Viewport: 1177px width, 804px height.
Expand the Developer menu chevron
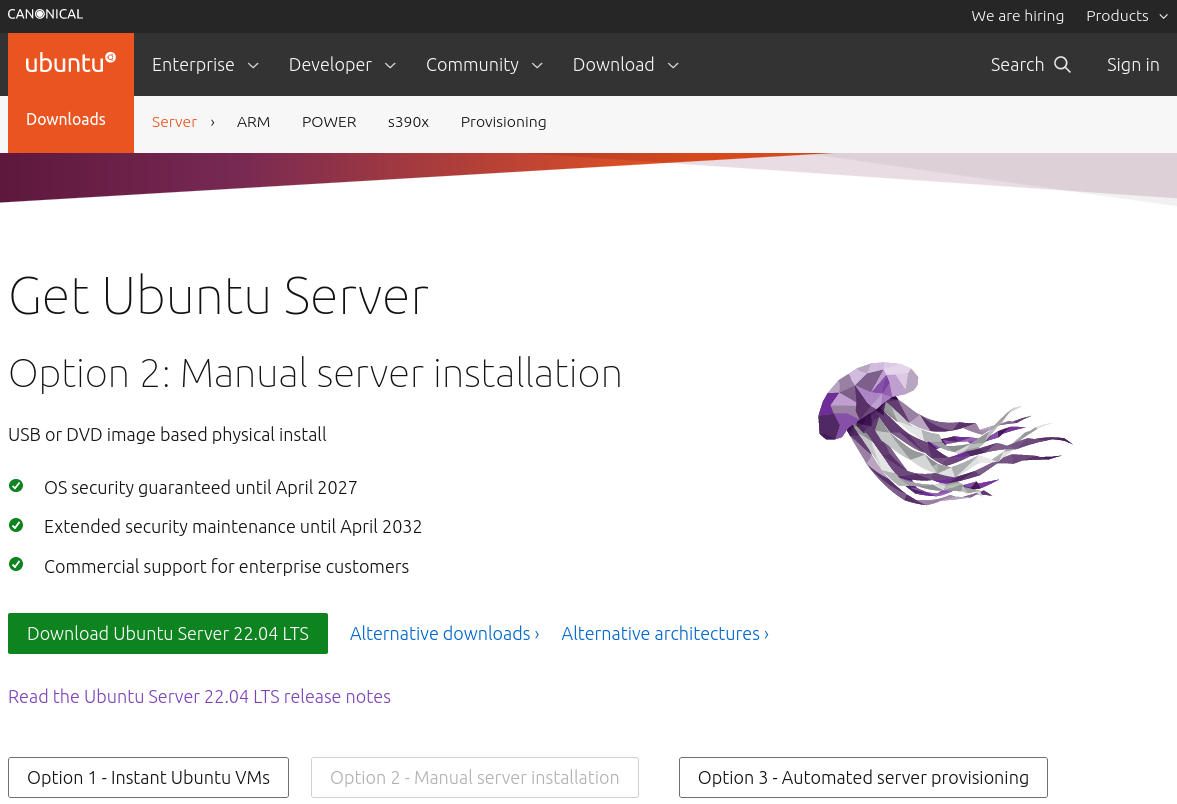[x=390, y=66]
